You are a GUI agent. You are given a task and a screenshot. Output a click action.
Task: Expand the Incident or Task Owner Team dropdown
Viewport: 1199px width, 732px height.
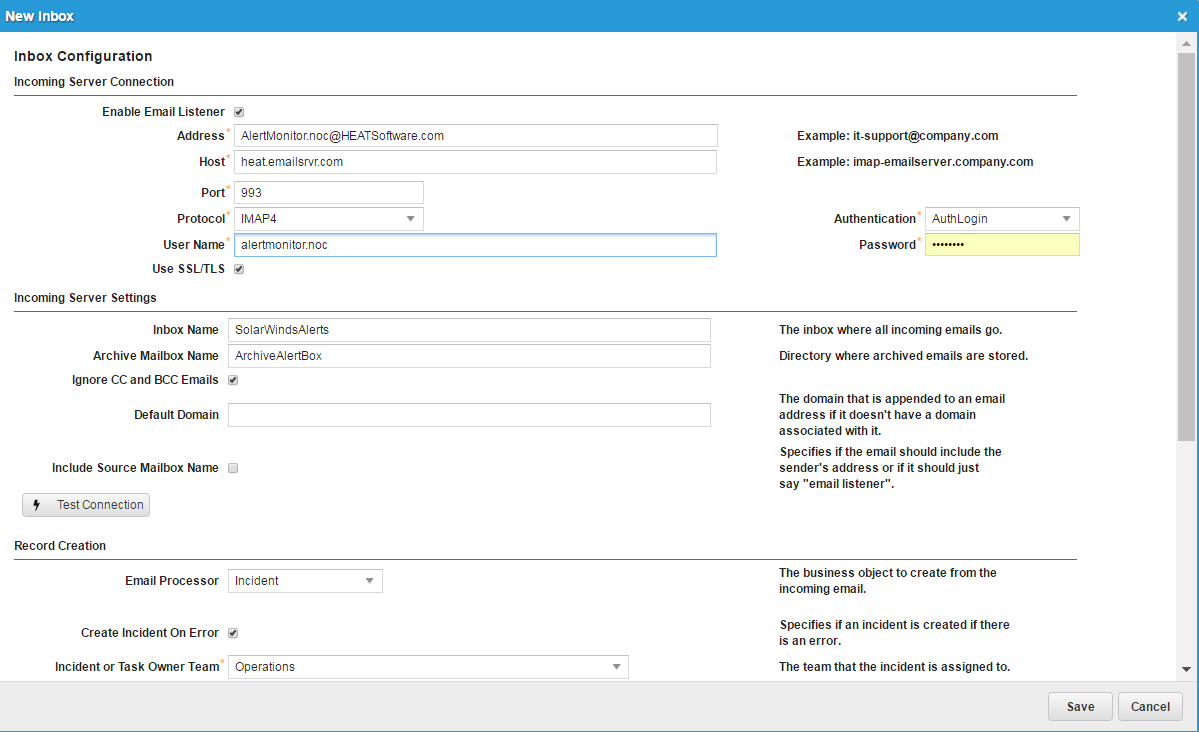coord(614,667)
